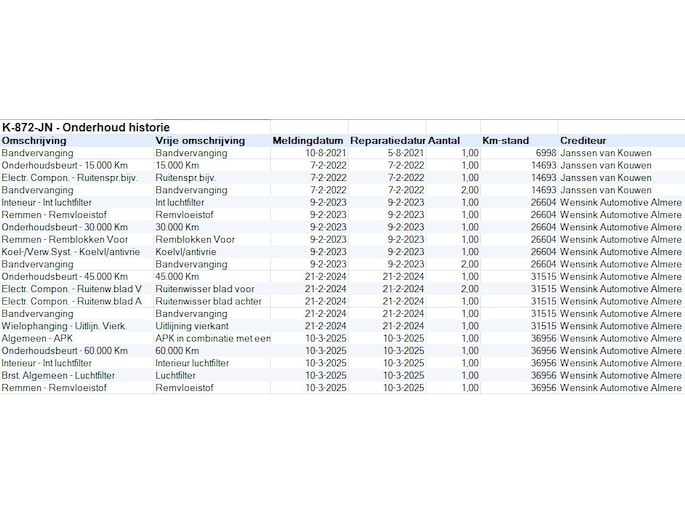This screenshot has height=514, width=685.
Task: Click the 'APK in combinatie met een' cell
Action: [212, 338]
